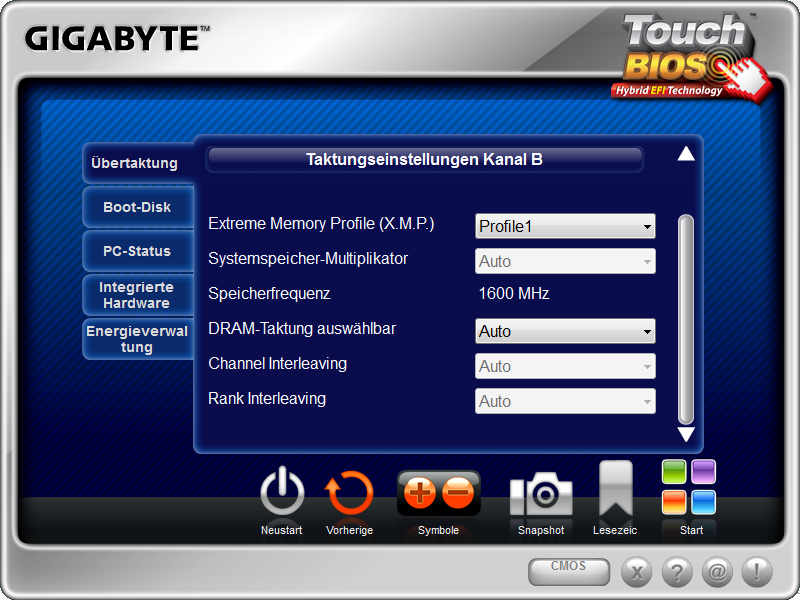
Task: Open the Lesezeichen bookmark icon
Action: pos(616,489)
